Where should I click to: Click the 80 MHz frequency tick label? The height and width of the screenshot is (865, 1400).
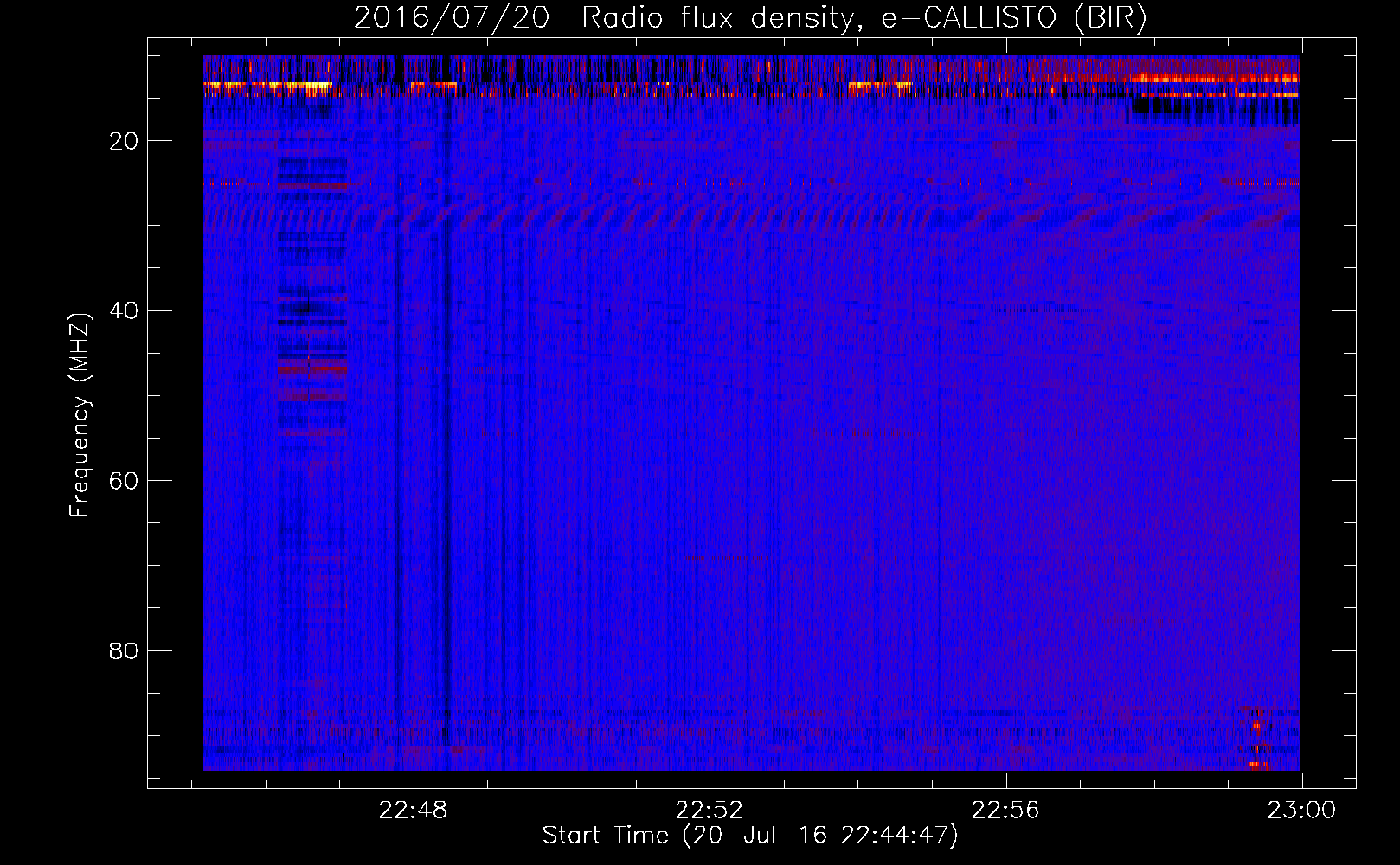click(x=125, y=650)
